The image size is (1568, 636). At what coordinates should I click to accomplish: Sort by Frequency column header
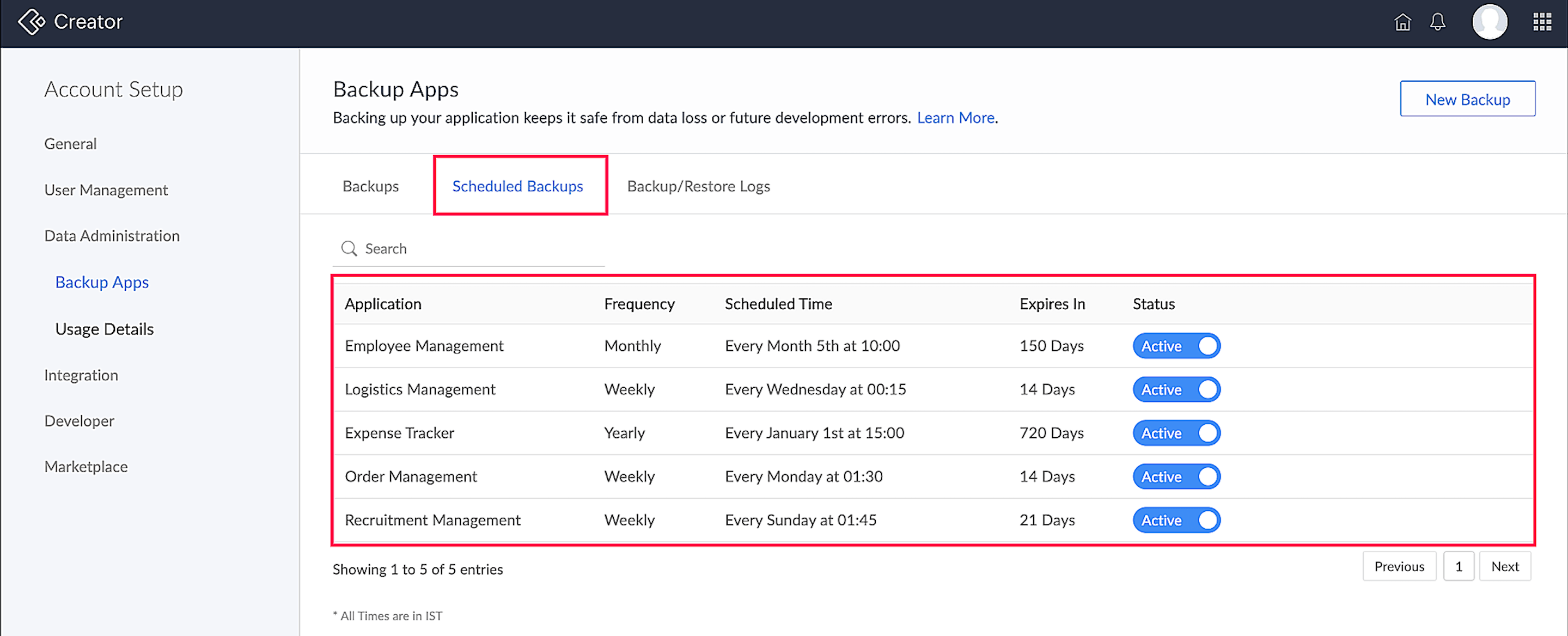(x=639, y=304)
